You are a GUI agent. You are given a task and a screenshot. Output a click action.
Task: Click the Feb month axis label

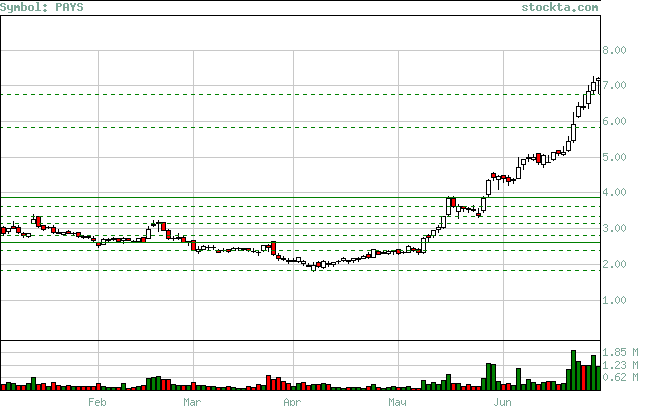click(97, 401)
